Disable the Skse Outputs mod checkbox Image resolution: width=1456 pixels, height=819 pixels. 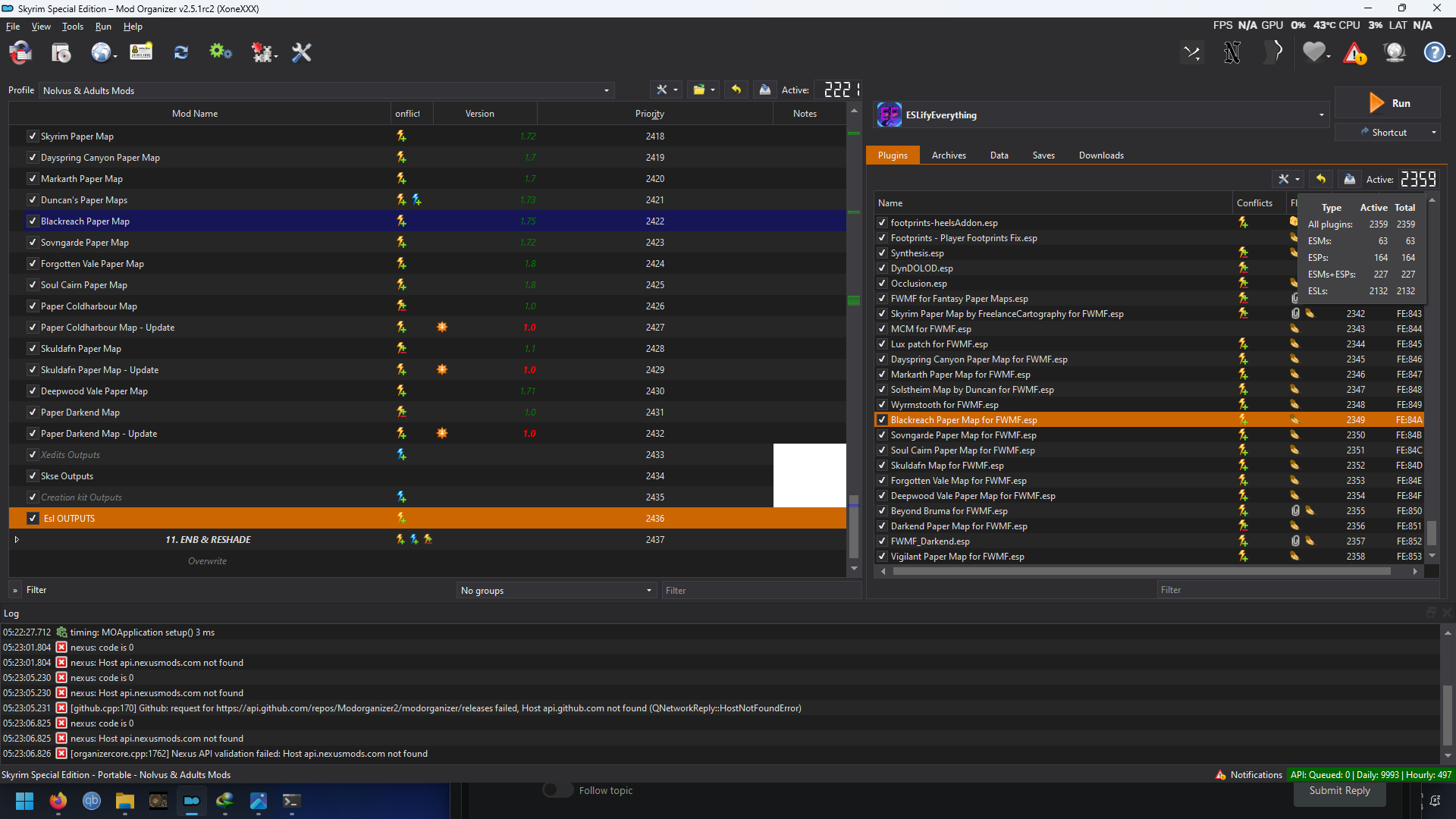33,476
